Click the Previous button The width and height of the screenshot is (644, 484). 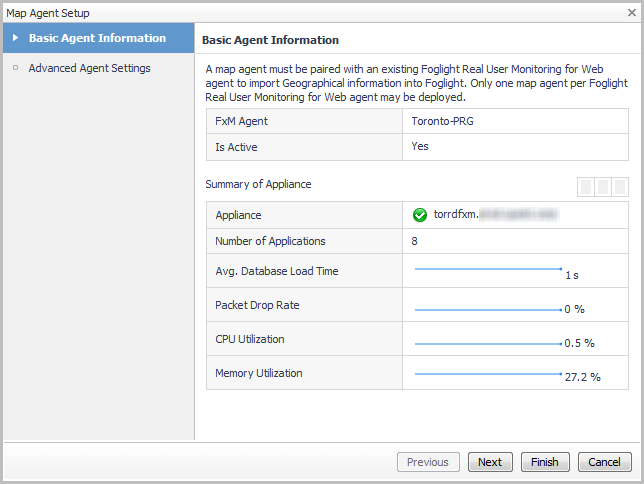tap(428, 462)
